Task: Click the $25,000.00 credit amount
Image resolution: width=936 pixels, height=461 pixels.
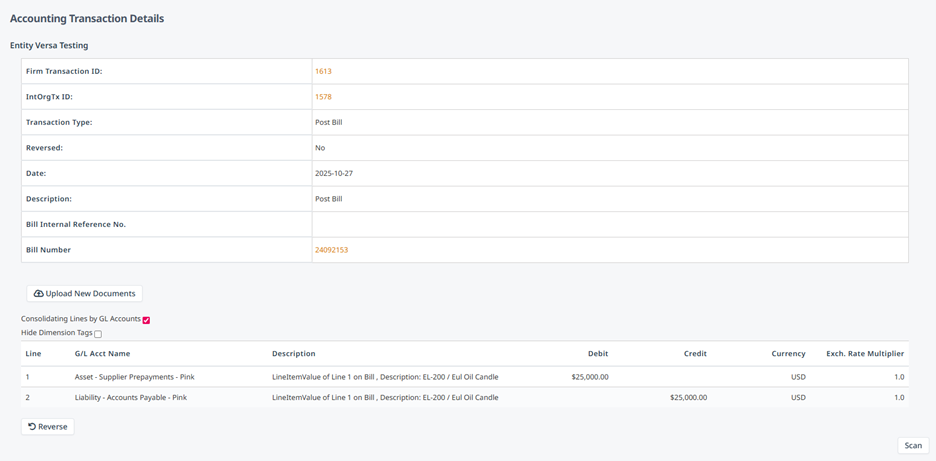Action: (x=689, y=398)
